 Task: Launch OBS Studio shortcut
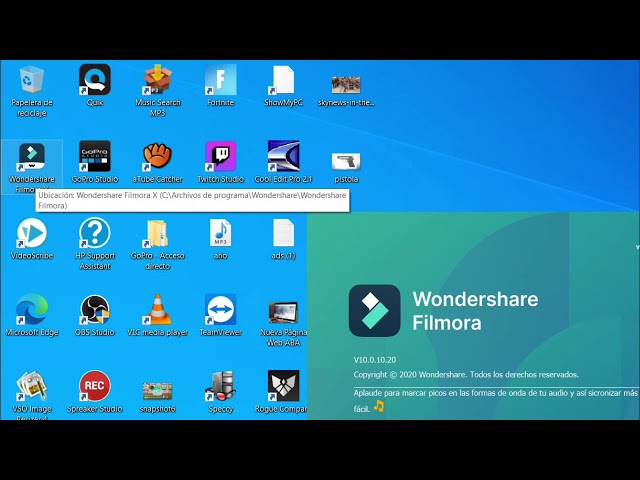95,315
